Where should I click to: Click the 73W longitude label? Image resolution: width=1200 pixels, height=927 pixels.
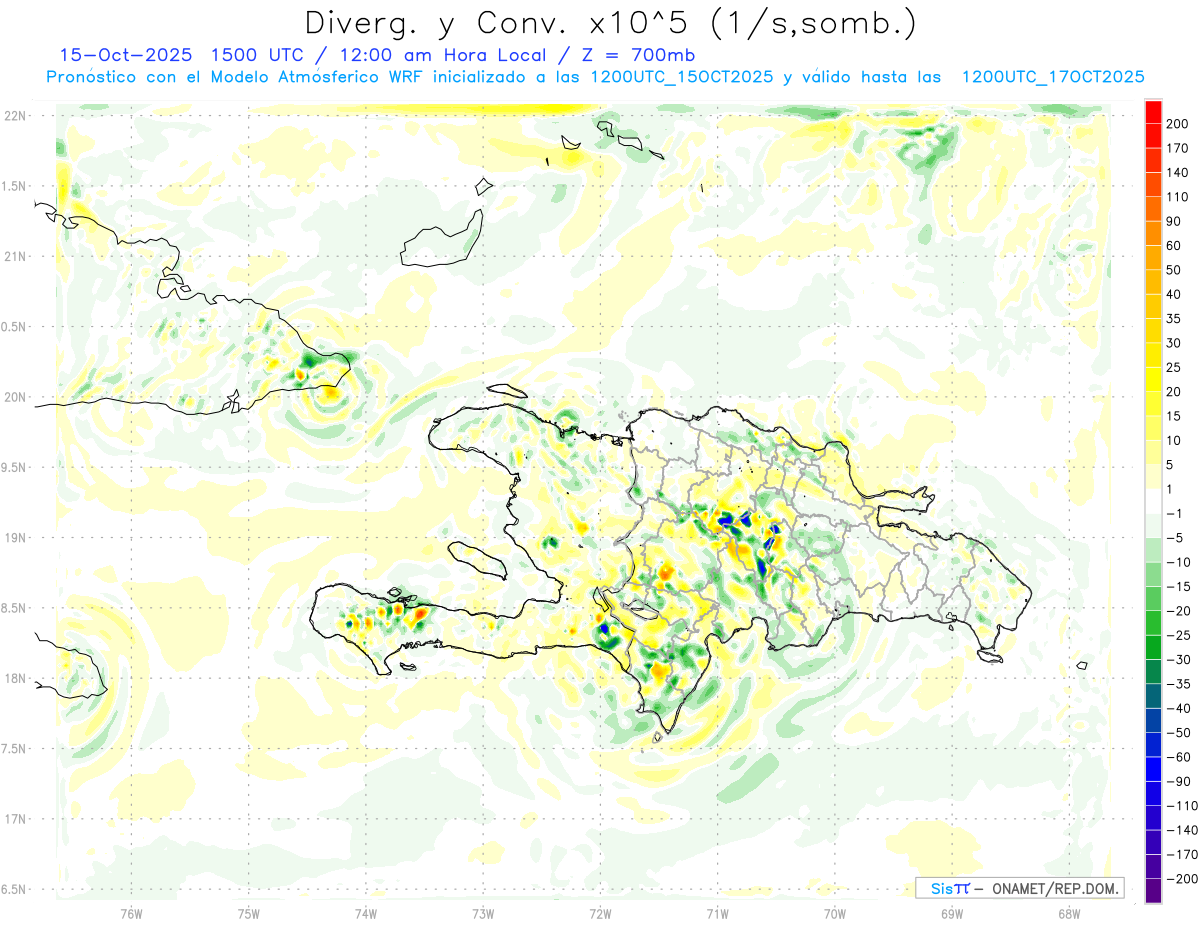click(483, 913)
